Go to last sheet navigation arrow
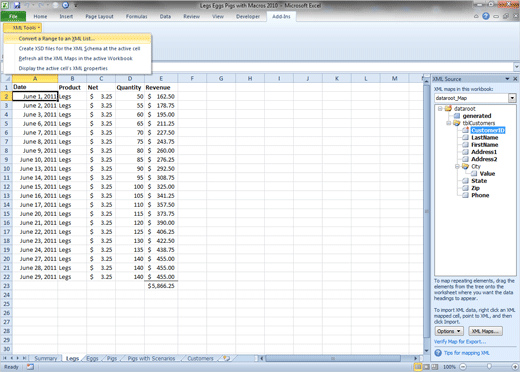 tap(24, 358)
